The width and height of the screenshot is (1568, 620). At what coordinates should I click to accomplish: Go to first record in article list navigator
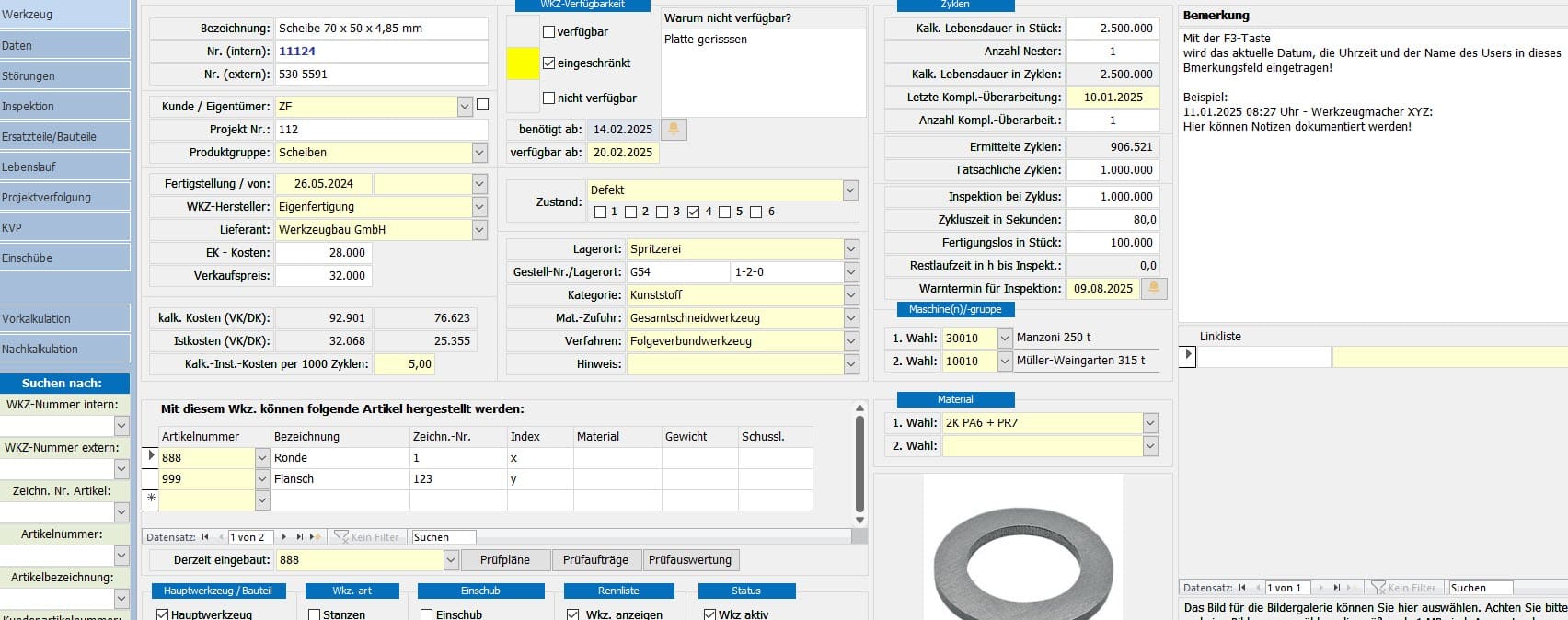(205, 537)
